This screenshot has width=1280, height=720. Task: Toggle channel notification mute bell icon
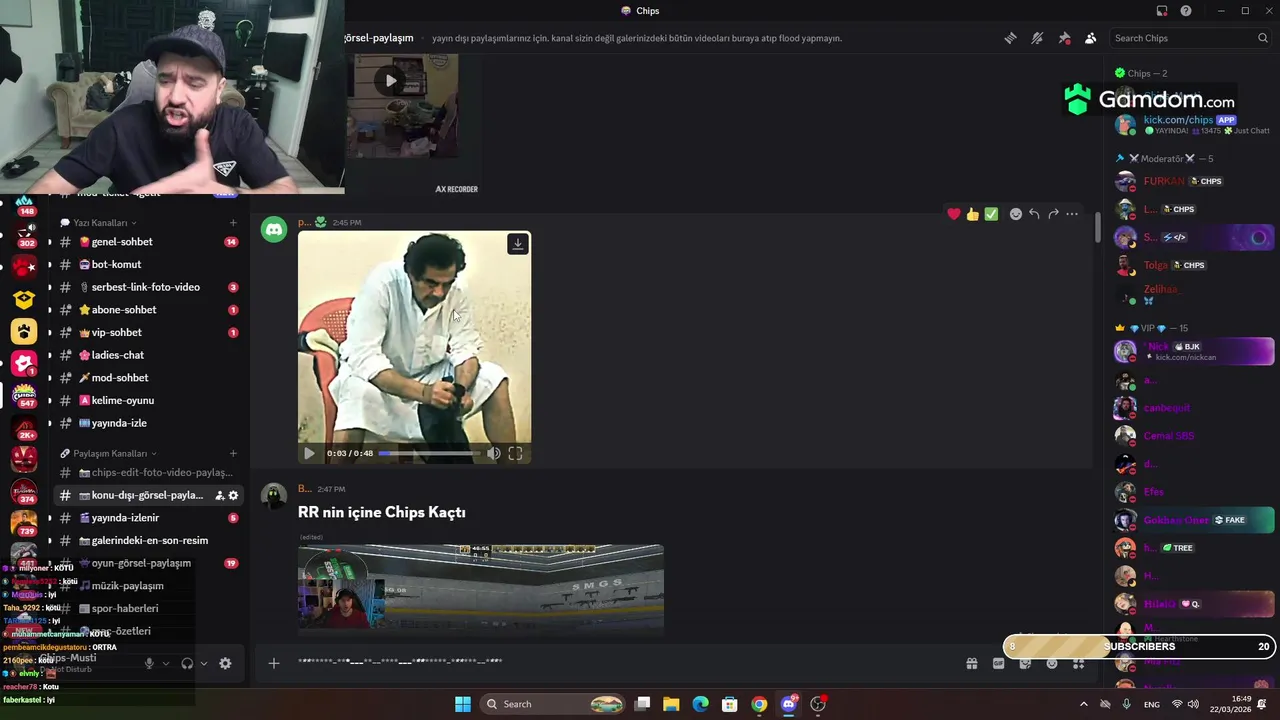click(x=1037, y=38)
